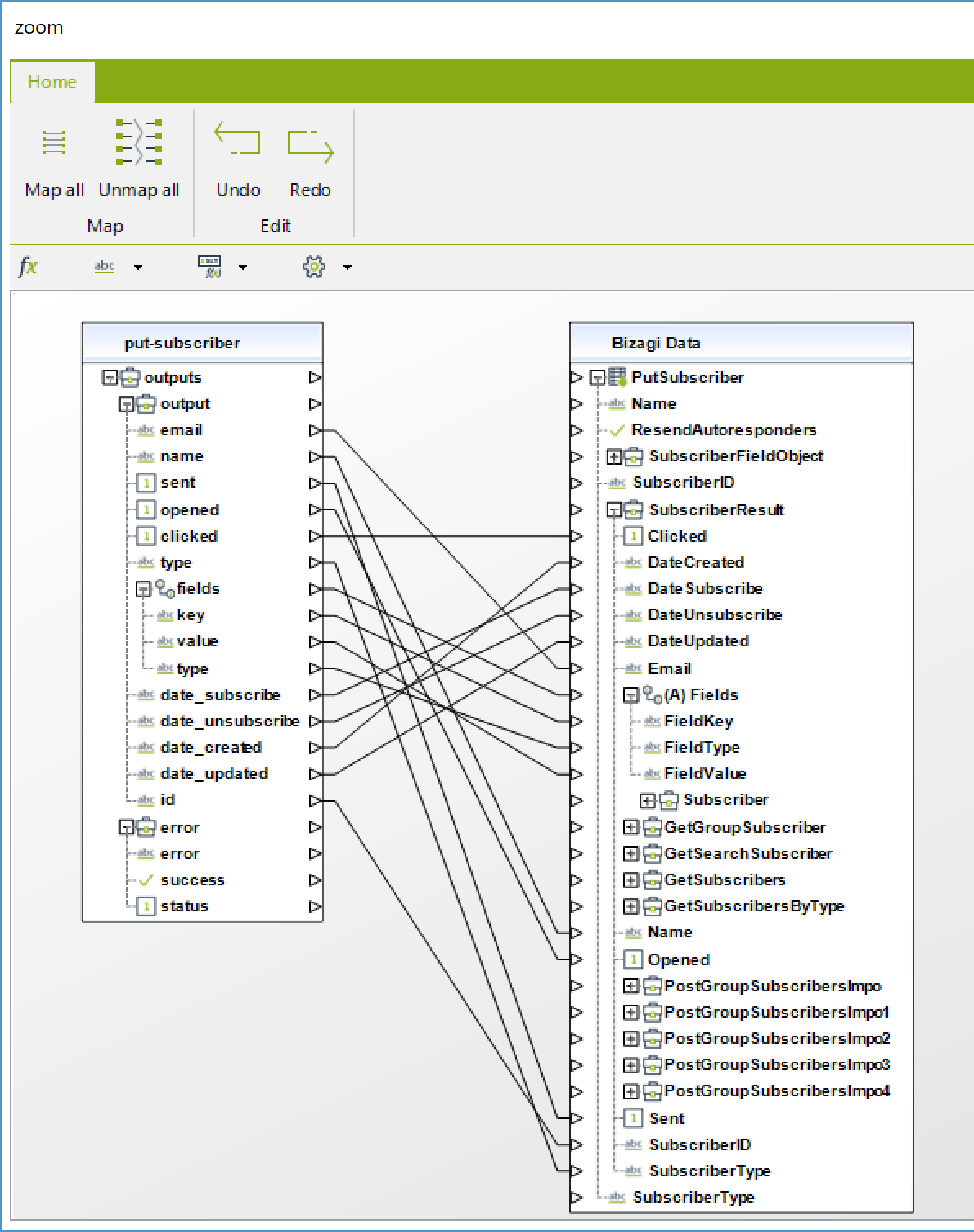The width and height of the screenshot is (974, 1232).
Task: Open the fx function editor icon
Action: 28,267
